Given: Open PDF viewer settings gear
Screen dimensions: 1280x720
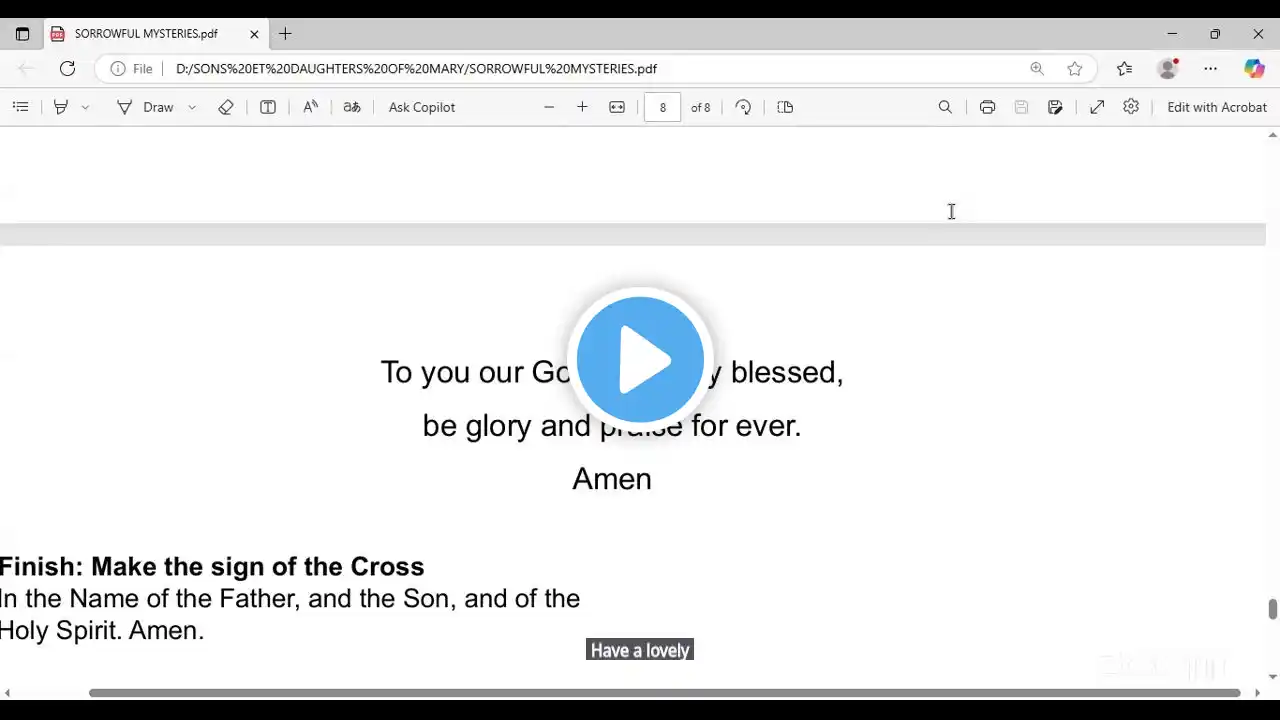Looking at the screenshot, I should click(x=1131, y=107).
